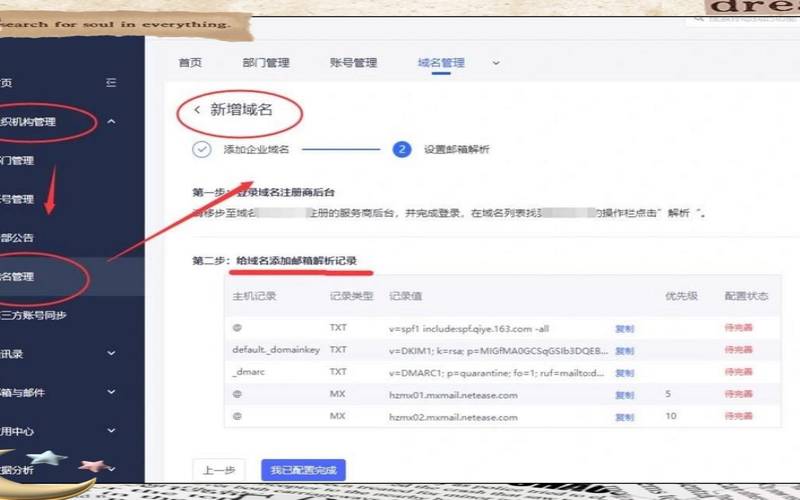Expand the 通讯录 sidebar section chevron
Screen dimensions: 800x500
click(111, 353)
